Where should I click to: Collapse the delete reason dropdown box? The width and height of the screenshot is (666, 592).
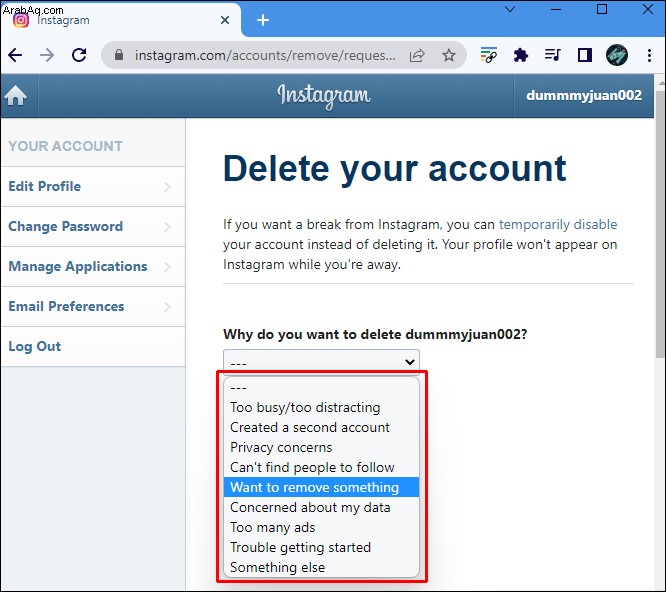(321, 362)
